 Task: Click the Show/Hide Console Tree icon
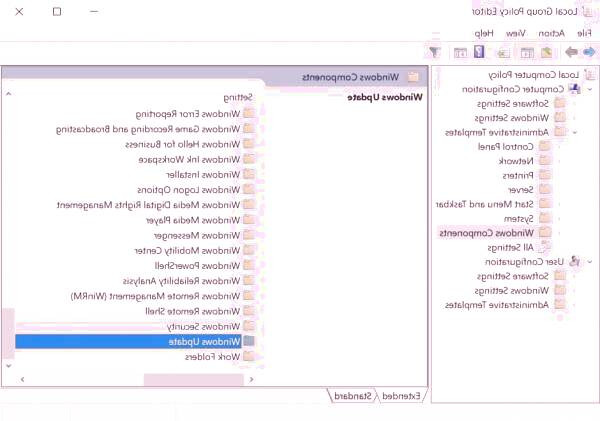[526, 52]
